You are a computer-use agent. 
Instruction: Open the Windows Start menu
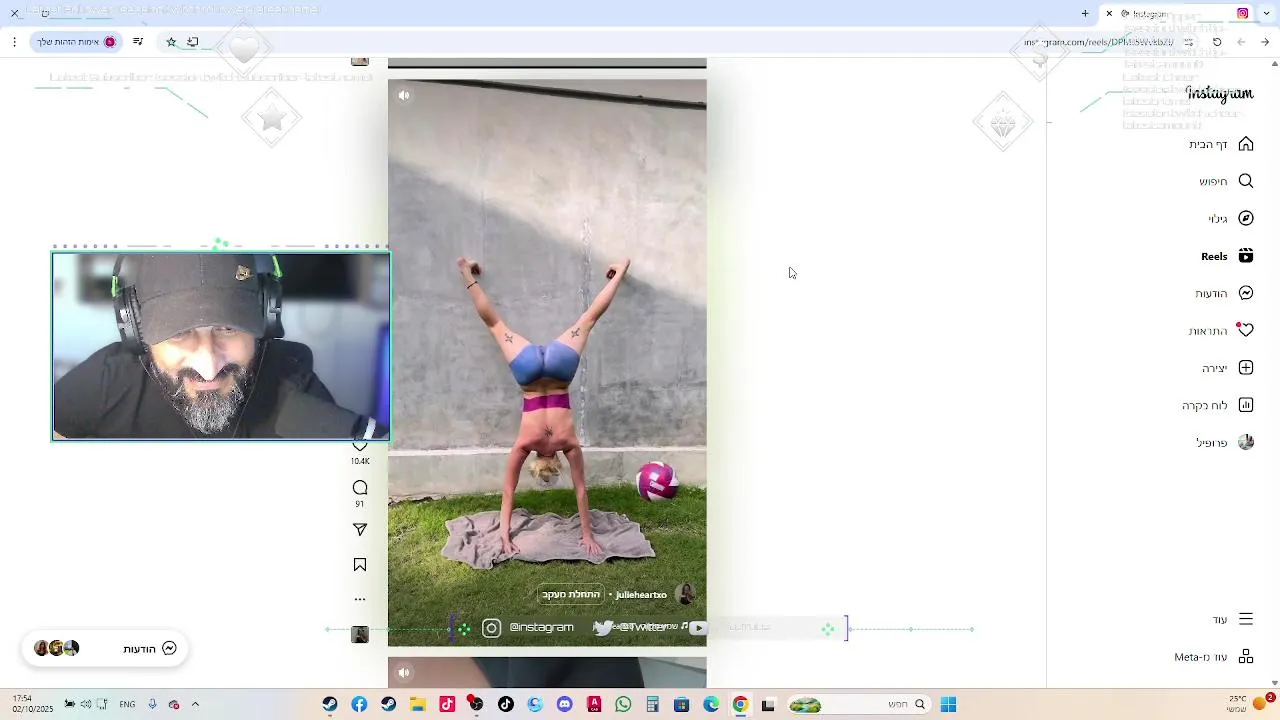click(x=948, y=705)
